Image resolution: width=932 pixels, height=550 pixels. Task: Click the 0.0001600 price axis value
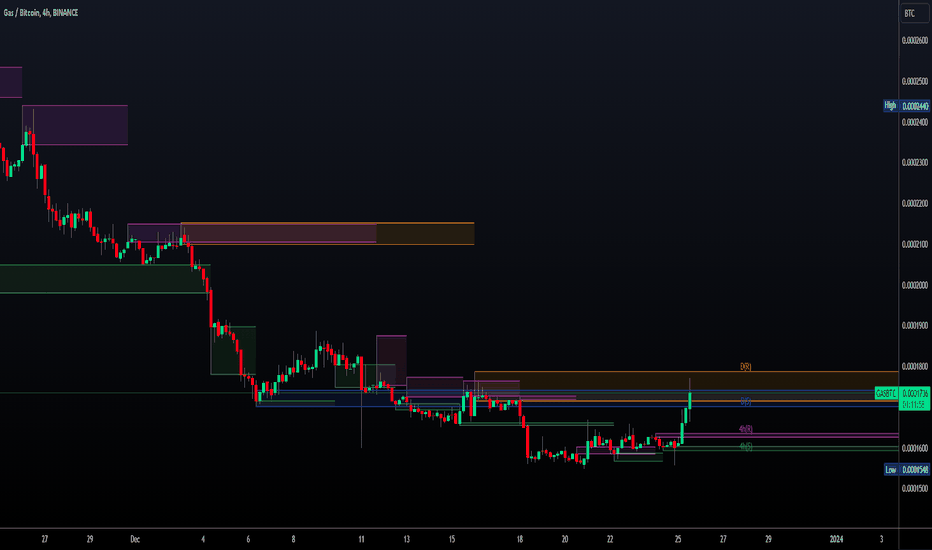(x=915, y=448)
